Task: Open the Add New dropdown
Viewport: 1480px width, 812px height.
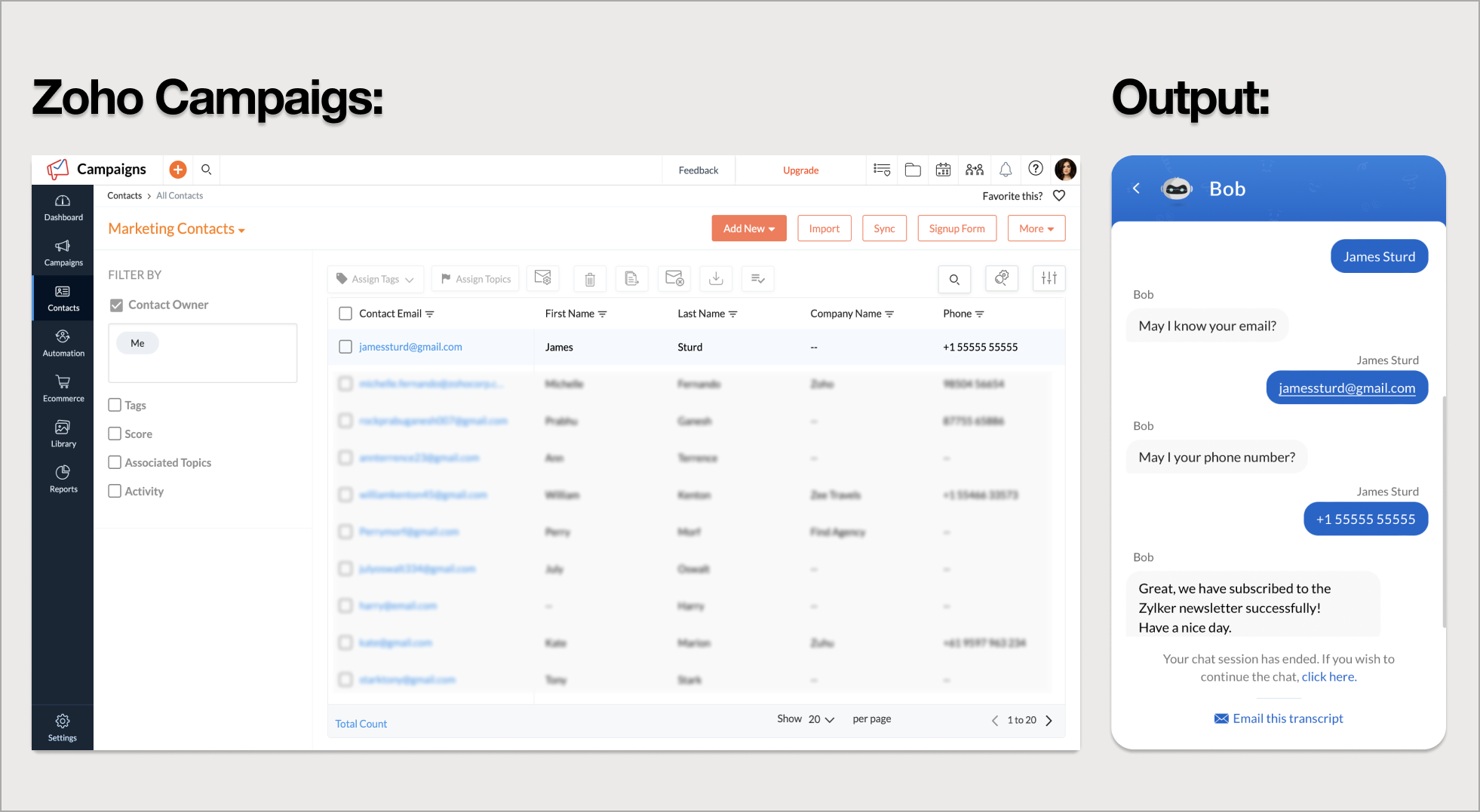Action: point(749,228)
